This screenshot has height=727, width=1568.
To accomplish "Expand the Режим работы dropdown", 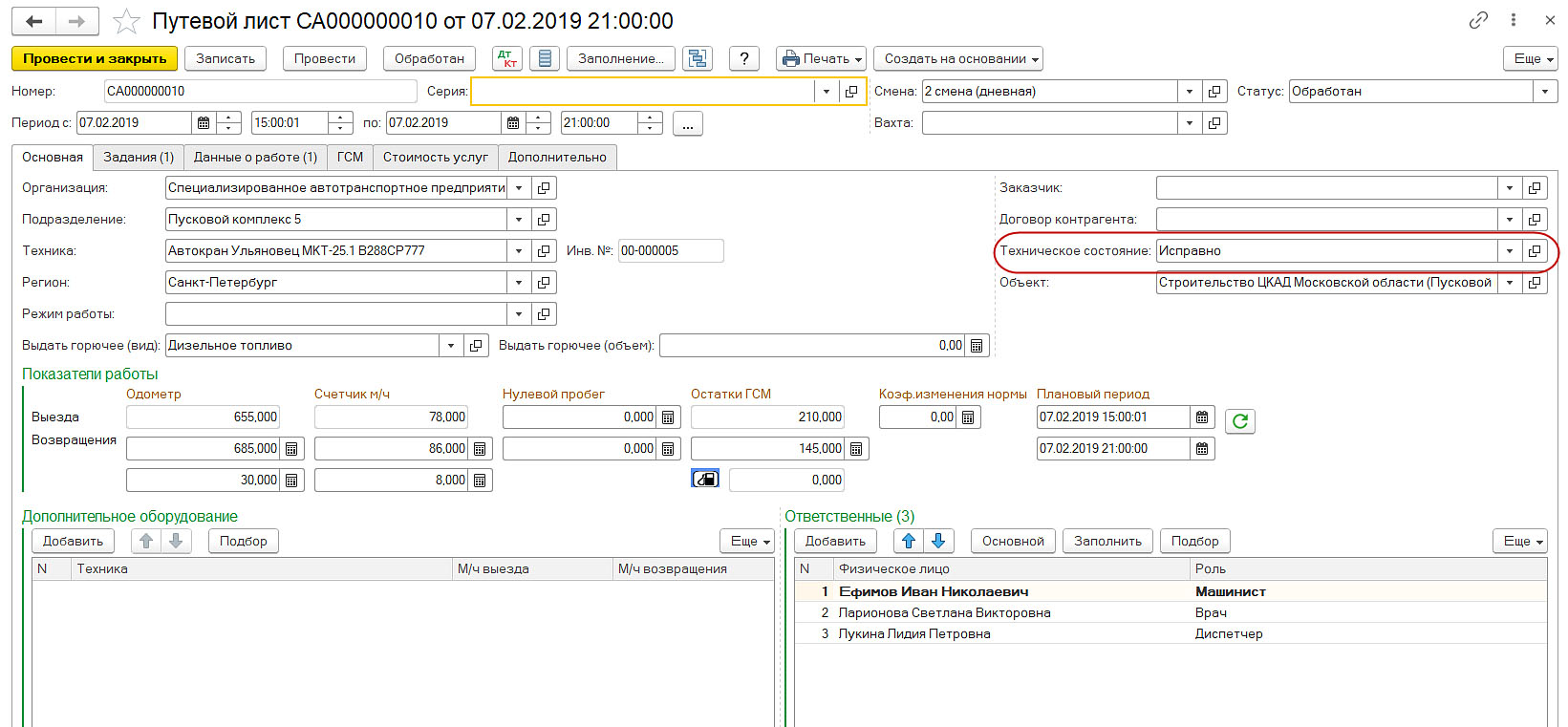I will pos(519,313).
